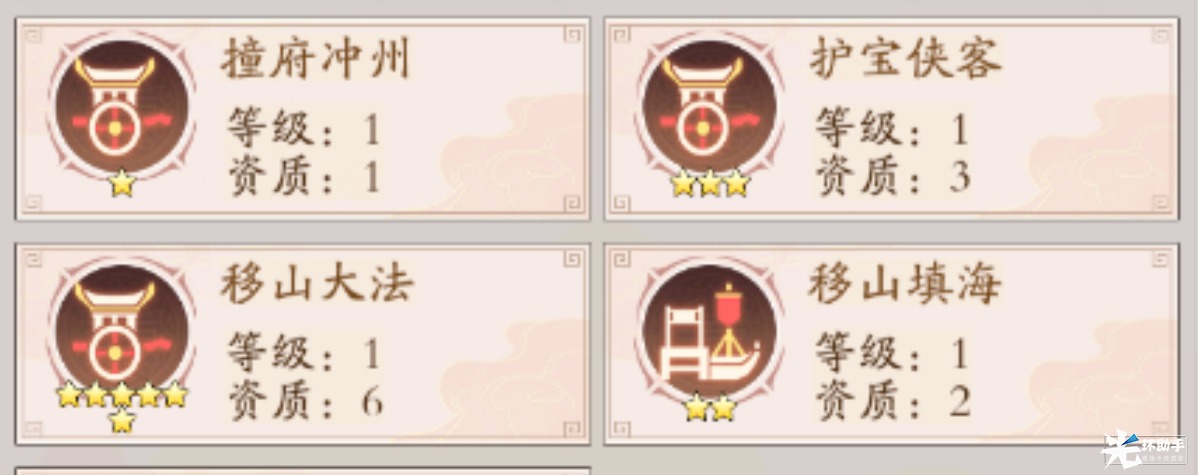
Task: Click the three stars under 护宝侠客 icon
Action: pyautogui.click(x=710, y=184)
